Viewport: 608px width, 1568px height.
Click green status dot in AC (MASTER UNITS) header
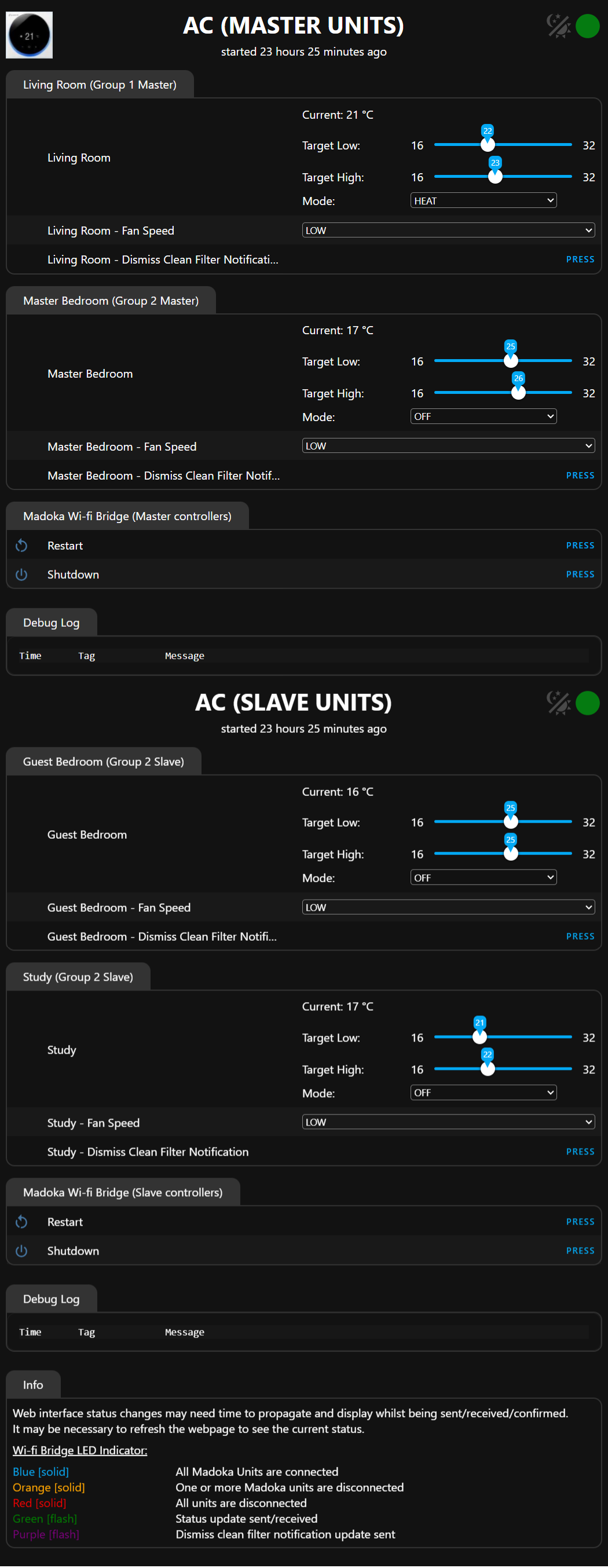(x=587, y=26)
